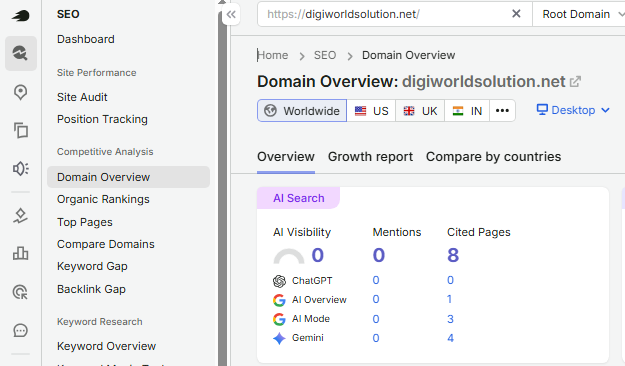Click the large Mentions value 0

379,256
